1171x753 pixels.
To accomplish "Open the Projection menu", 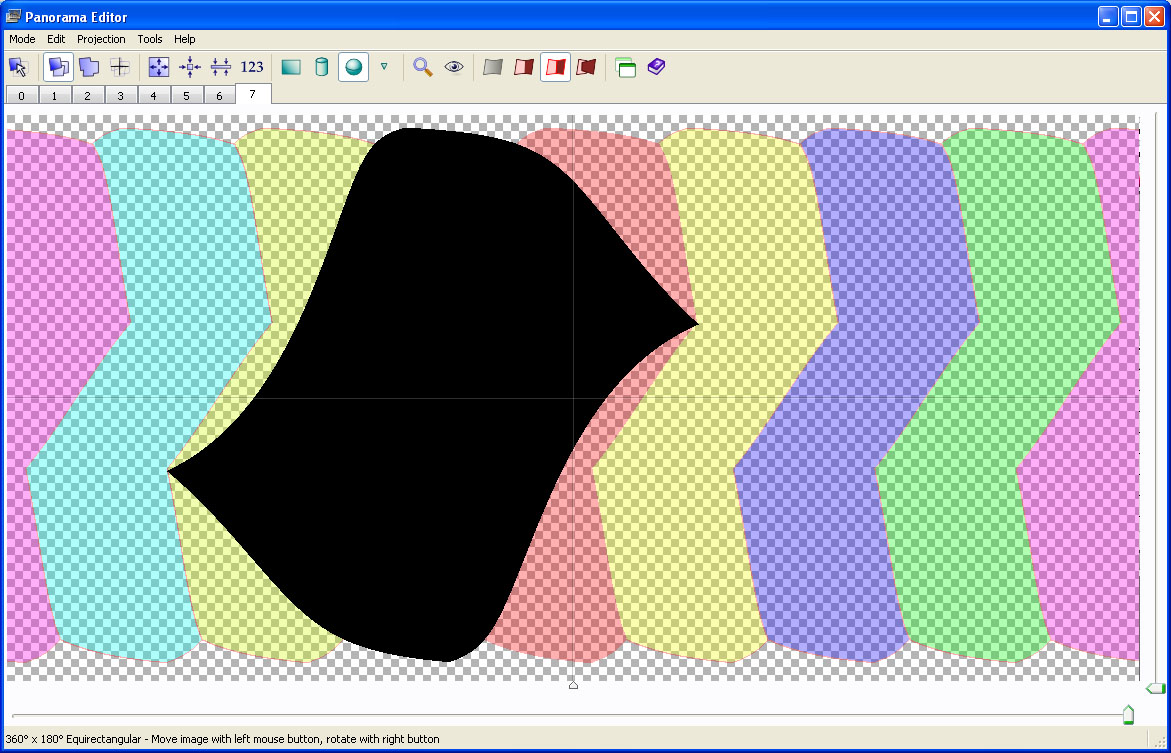I will click(101, 39).
